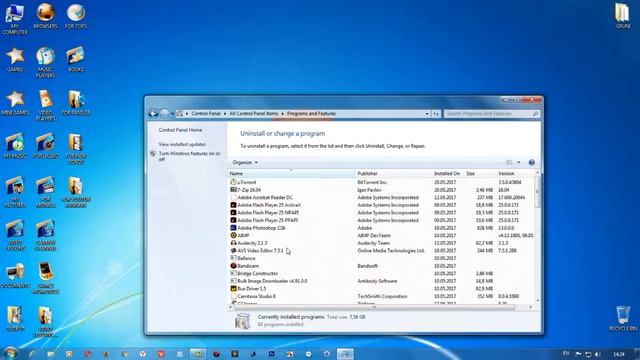
Task: Select the µTorrent program icon in the list
Action: (x=233, y=182)
